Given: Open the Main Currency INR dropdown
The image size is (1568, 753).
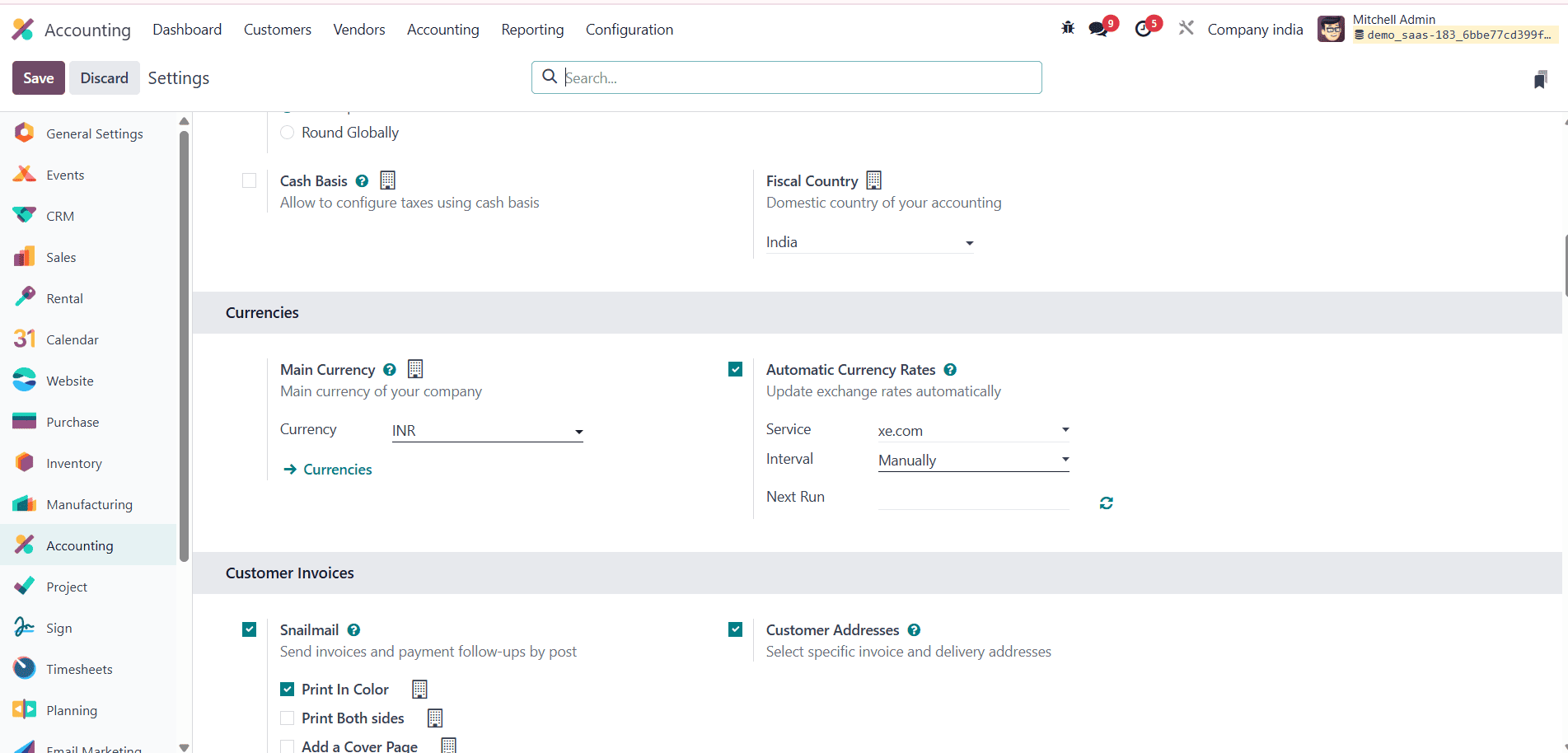Looking at the screenshot, I should click(x=487, y=431).
